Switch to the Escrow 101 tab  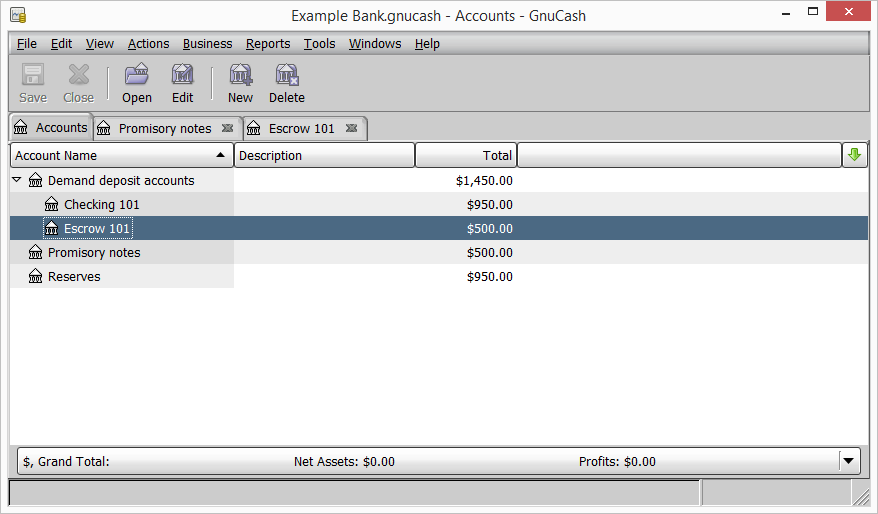[301, 128]
